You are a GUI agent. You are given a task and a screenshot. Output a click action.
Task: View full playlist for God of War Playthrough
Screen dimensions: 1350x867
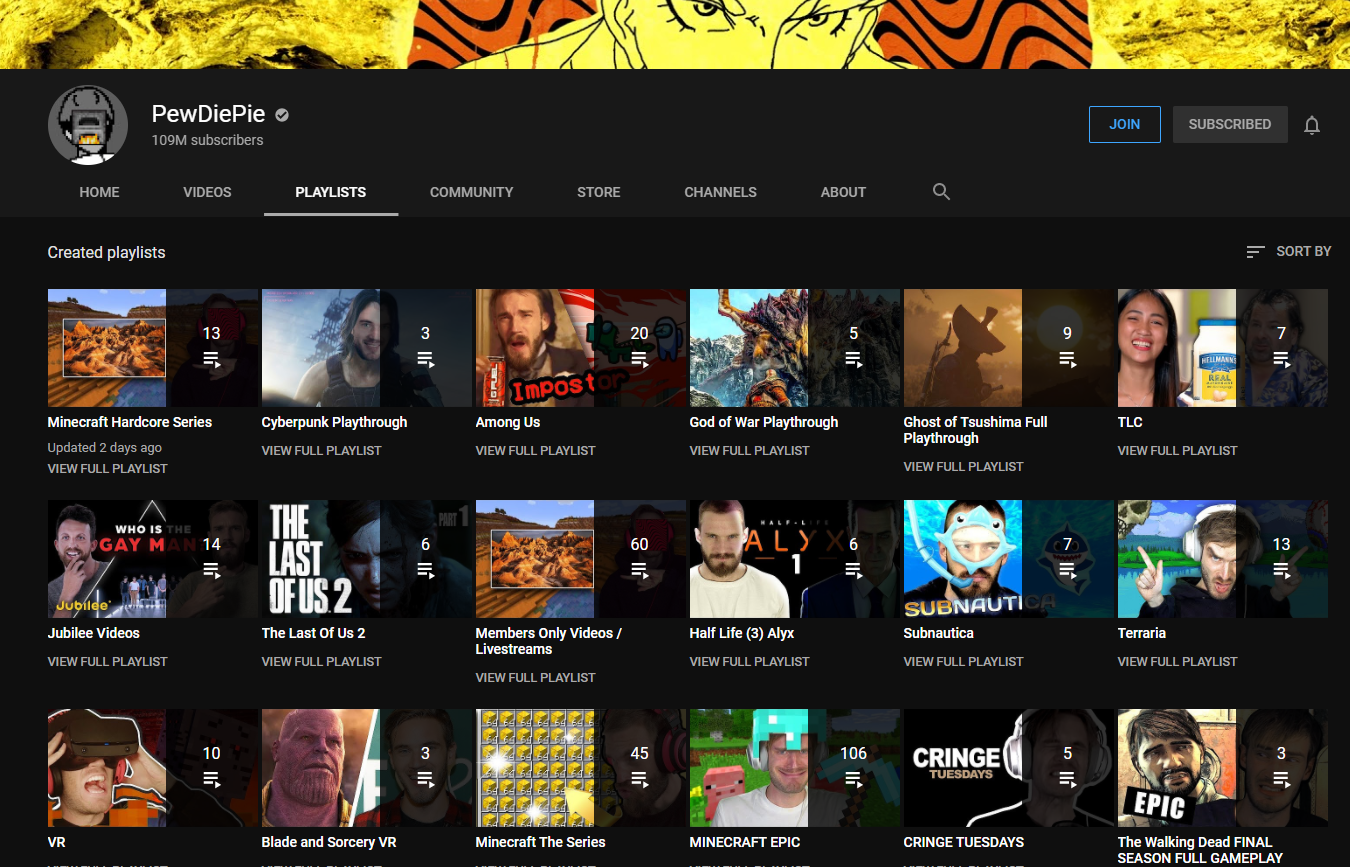coord(749,451)
